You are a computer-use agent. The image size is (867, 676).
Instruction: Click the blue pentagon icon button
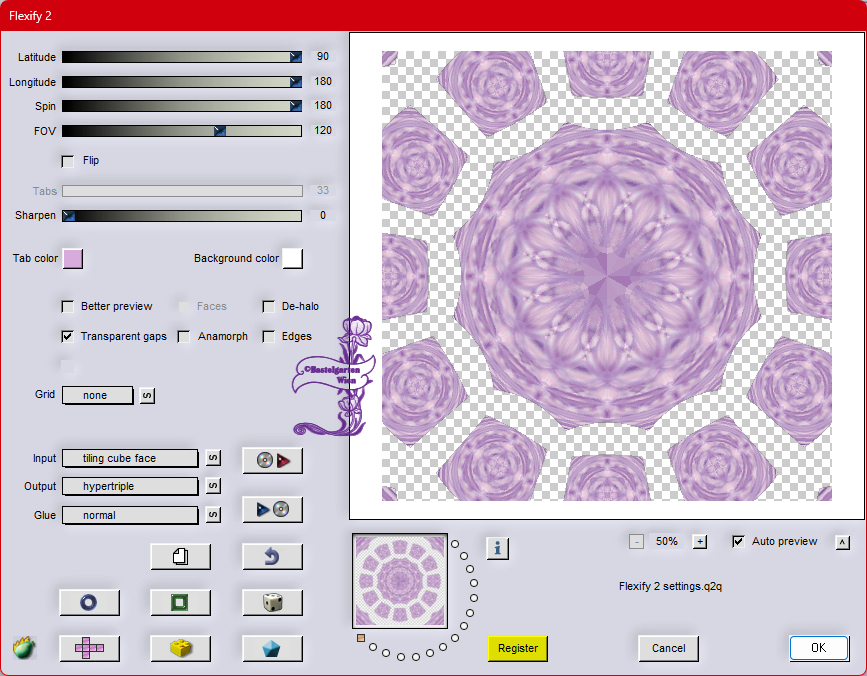point(272,648)
